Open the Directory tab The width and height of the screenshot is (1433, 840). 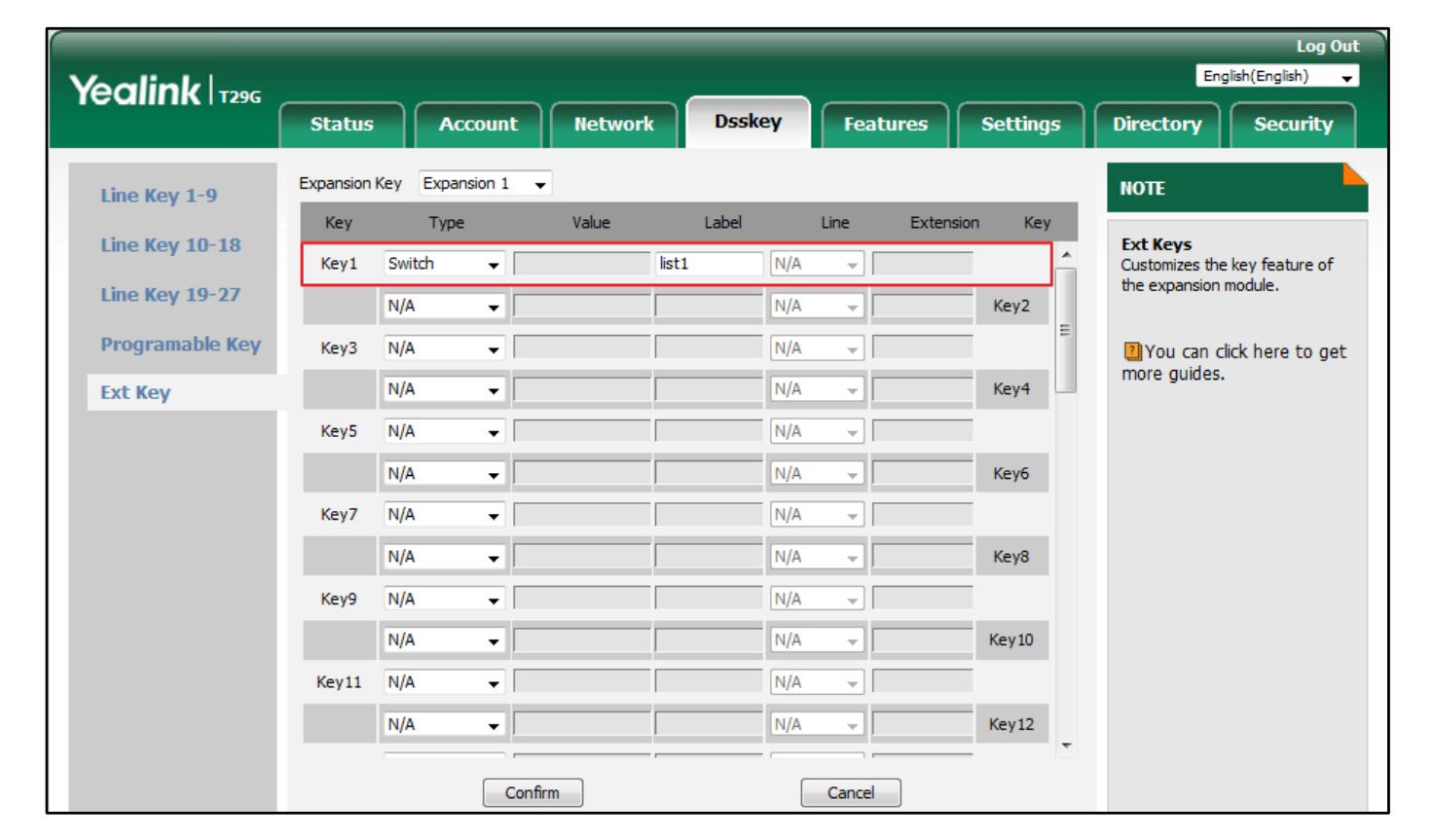[1157, 125]
